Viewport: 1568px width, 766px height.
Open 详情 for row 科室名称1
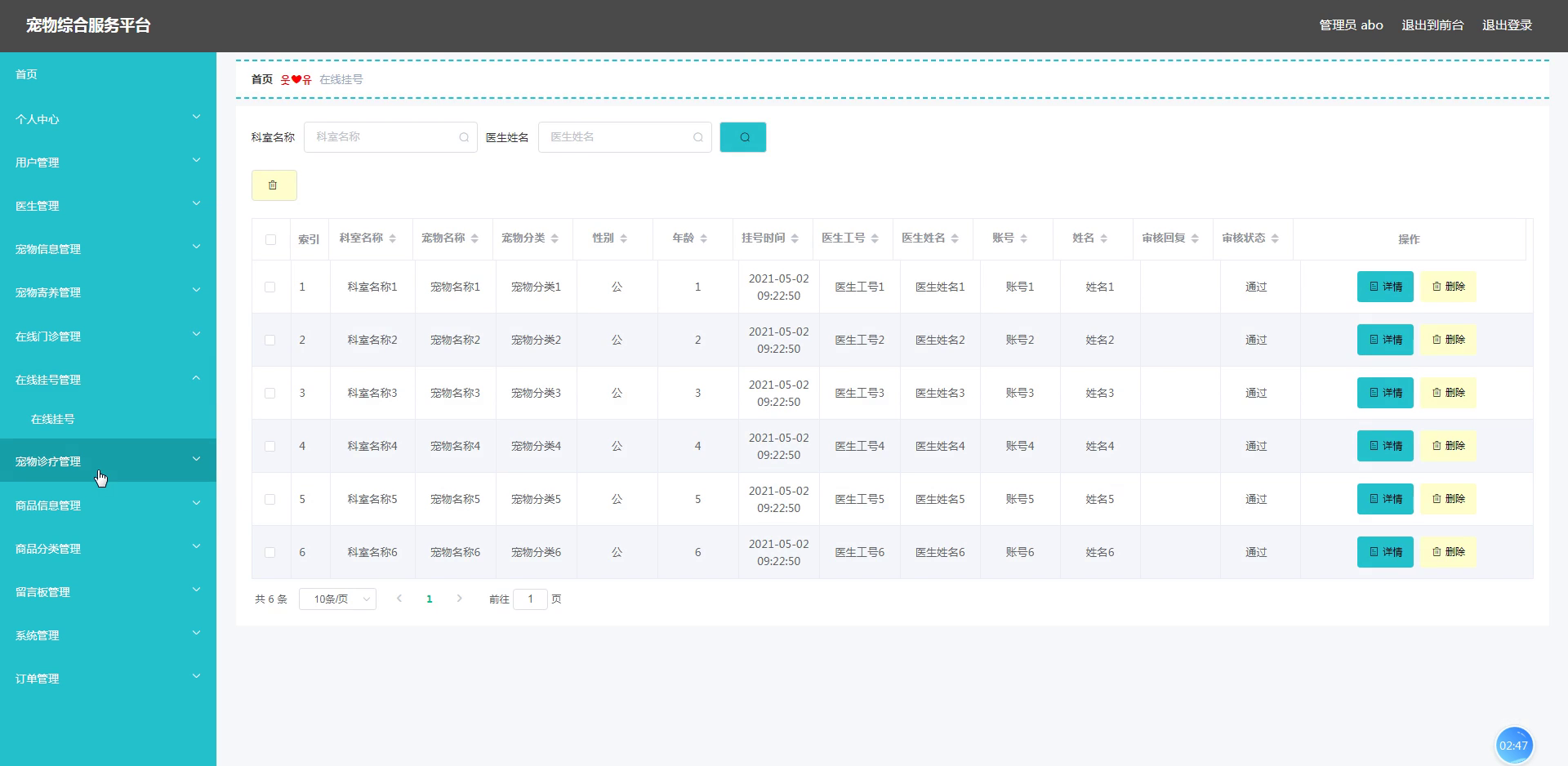(x=1385, y=287)
